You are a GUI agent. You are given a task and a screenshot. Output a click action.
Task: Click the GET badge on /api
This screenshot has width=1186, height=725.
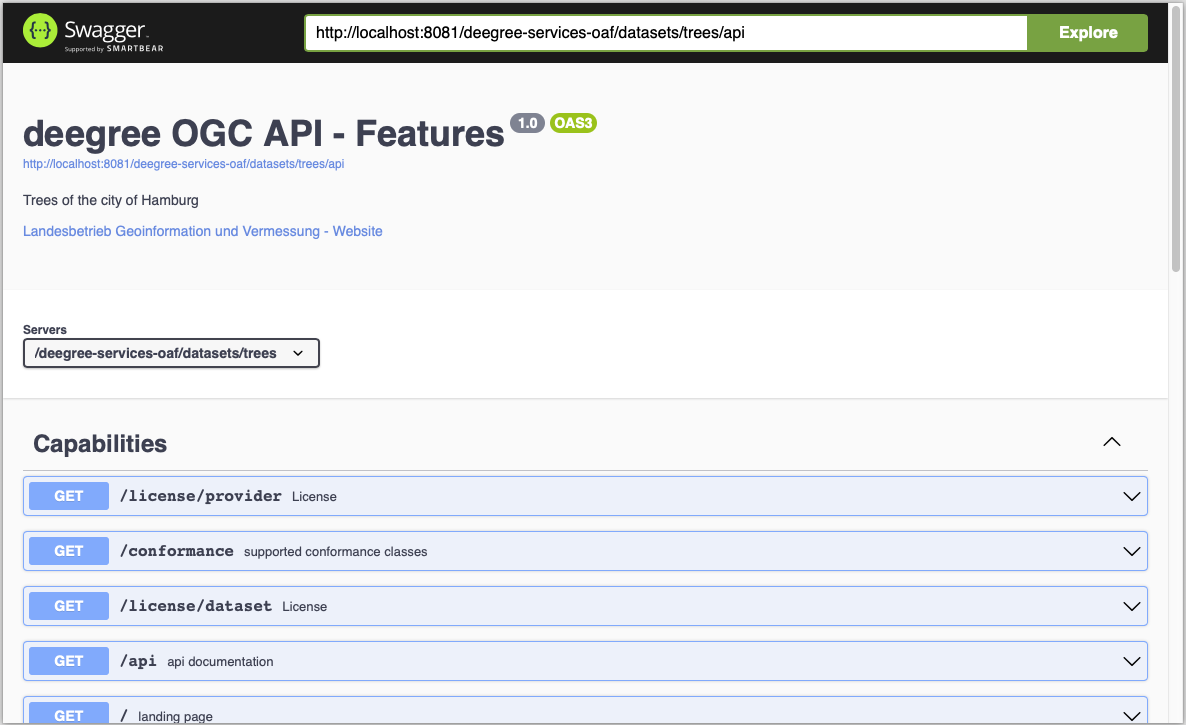[68, 661]
